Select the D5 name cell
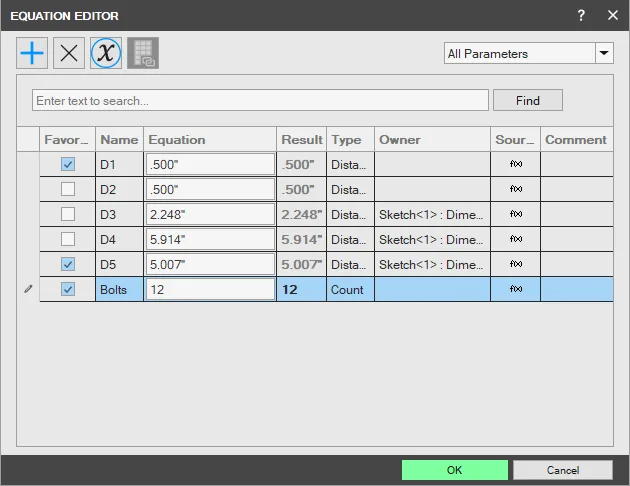The image size is (630, 486). [x=119, y=264]
